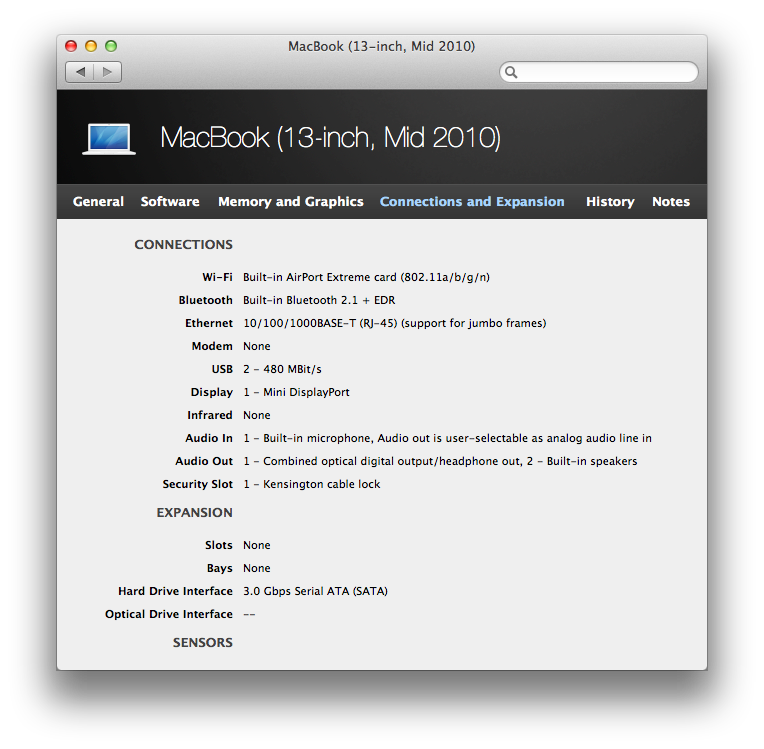Switch to the Notes tab
Viewport: 764px width, 749px height.
(671, 201)
